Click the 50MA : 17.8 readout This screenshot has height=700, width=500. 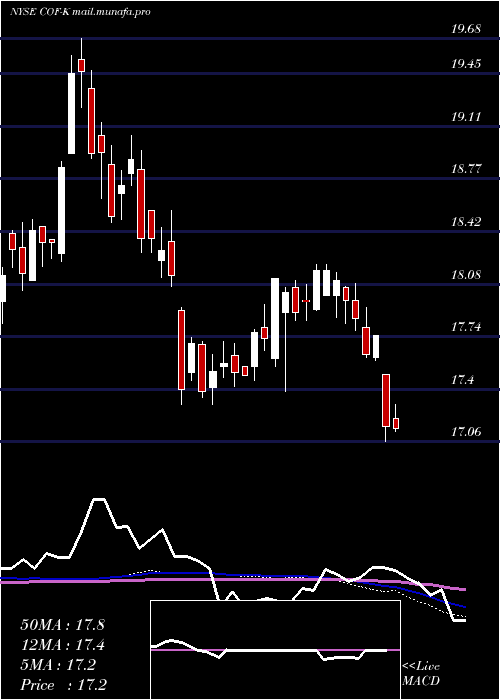tap(62, 625)
